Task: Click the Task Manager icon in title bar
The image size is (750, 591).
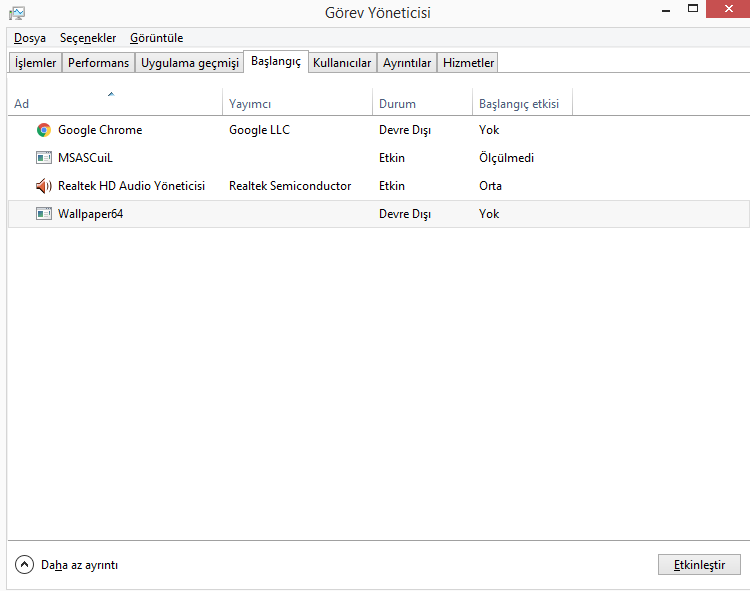Action: click(x=16, y=13)
